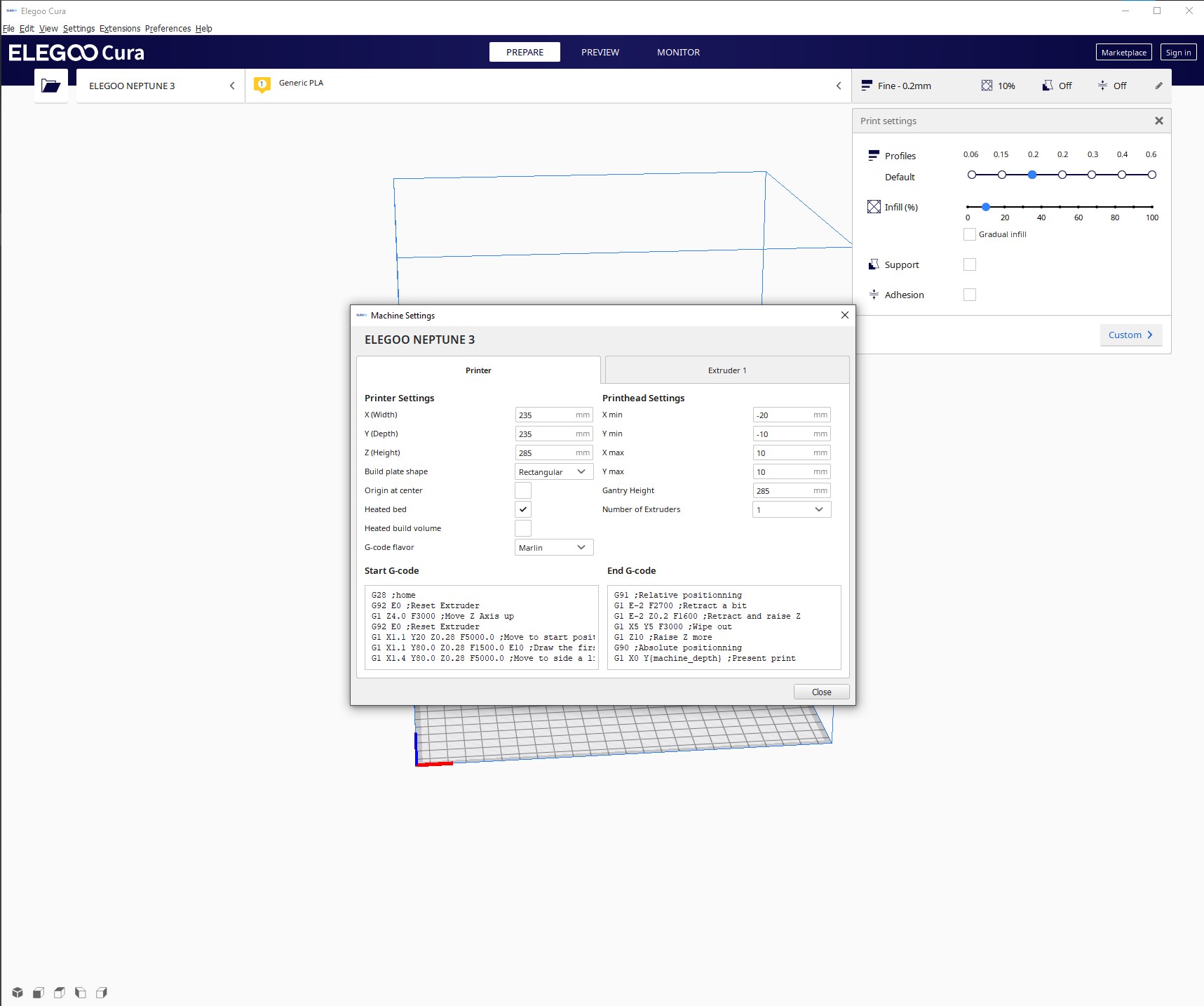Open Build plate shape Rectangular dropdown
The height and width of the screenshot is (1006, 1204).
[x=554, y=471]
